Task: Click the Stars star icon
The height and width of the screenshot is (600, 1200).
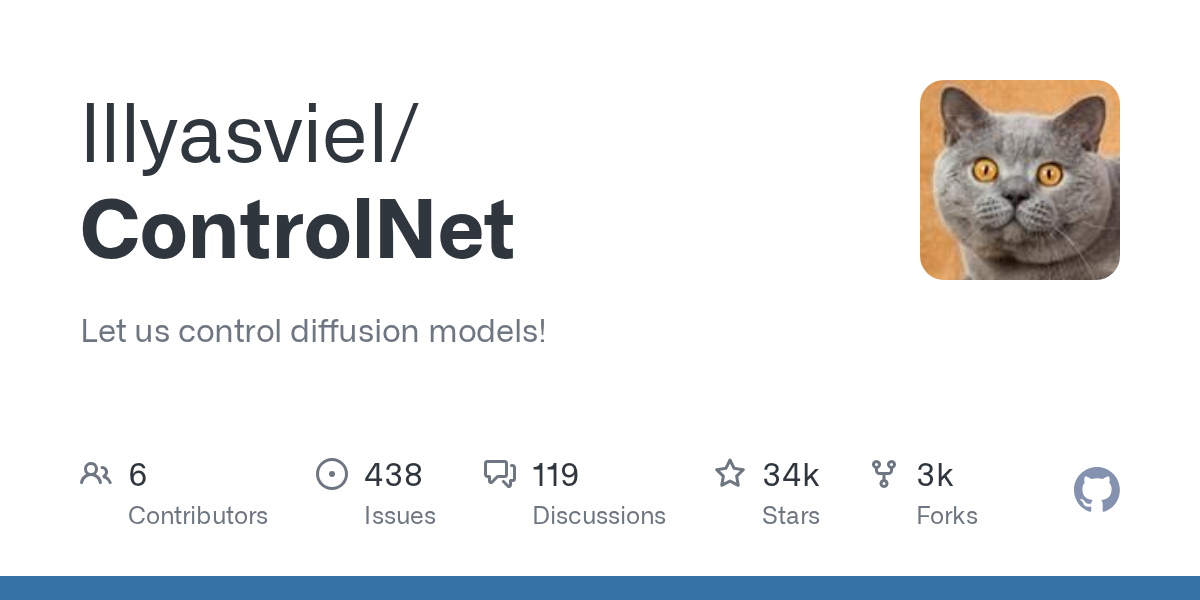Action: (730, 474)
